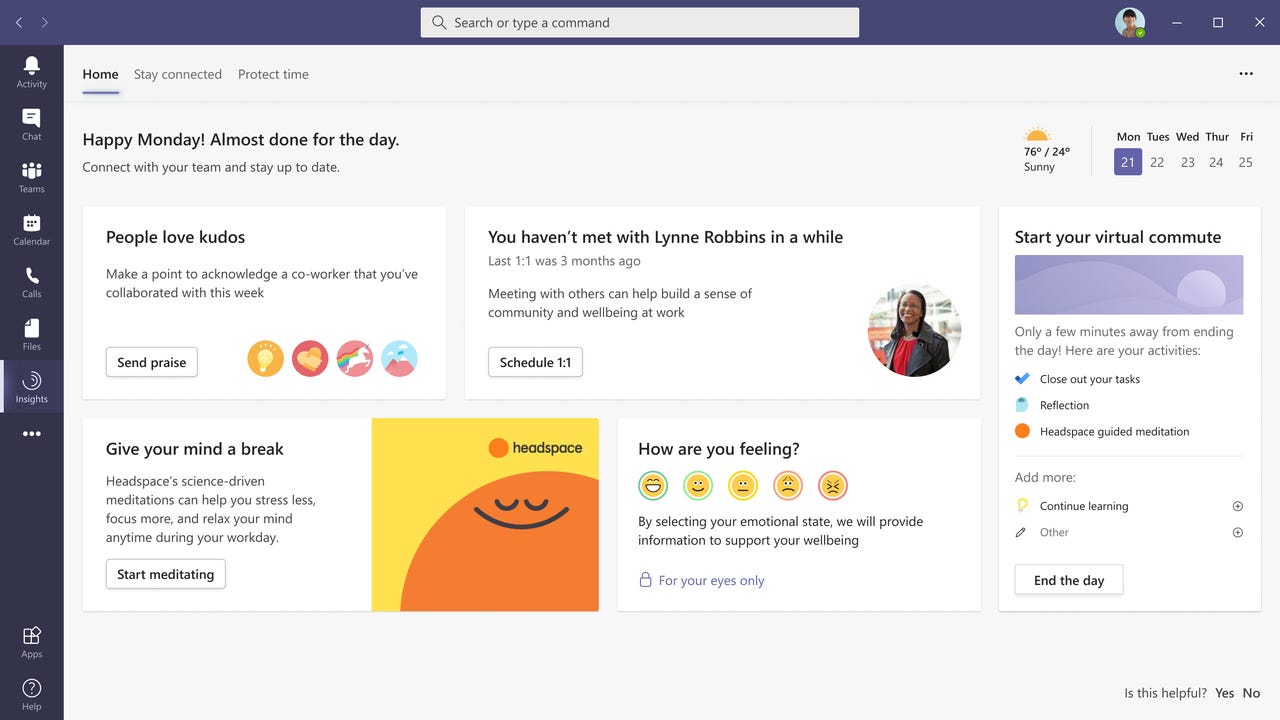Click the search command bar

pyautogui.click(x=639, y=22)
